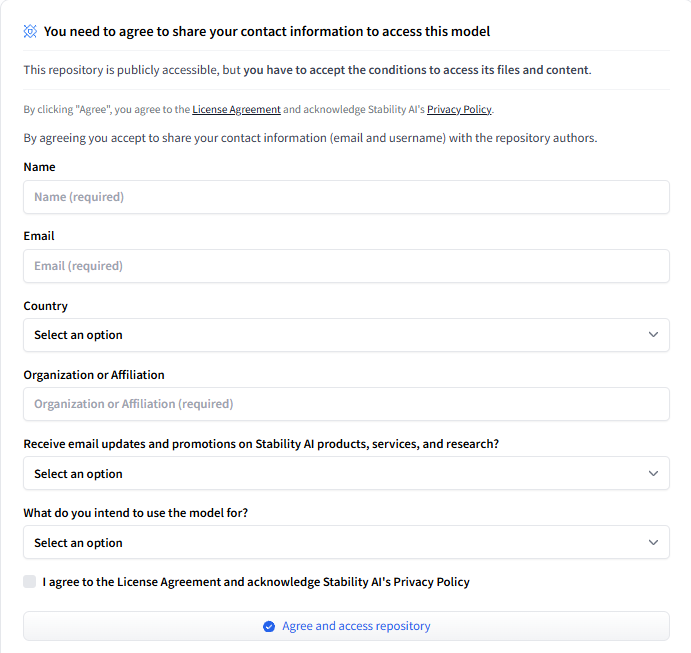
Task: Click the 'Country' field label
Action: [46, 306]
